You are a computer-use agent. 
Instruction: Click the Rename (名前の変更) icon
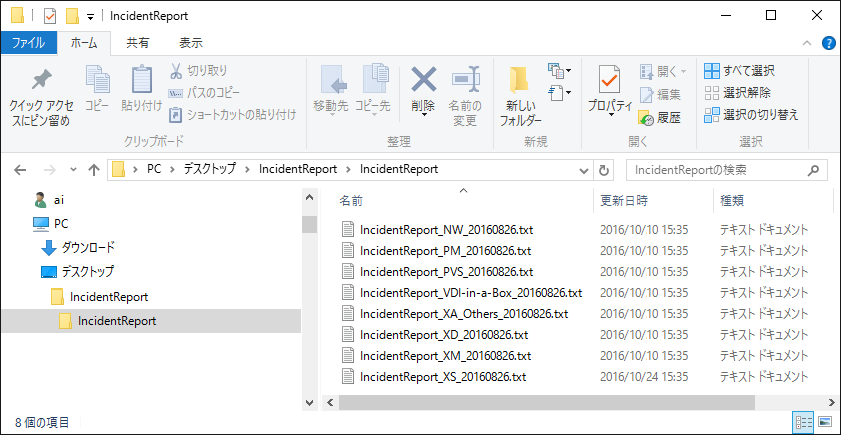(465, 81)
